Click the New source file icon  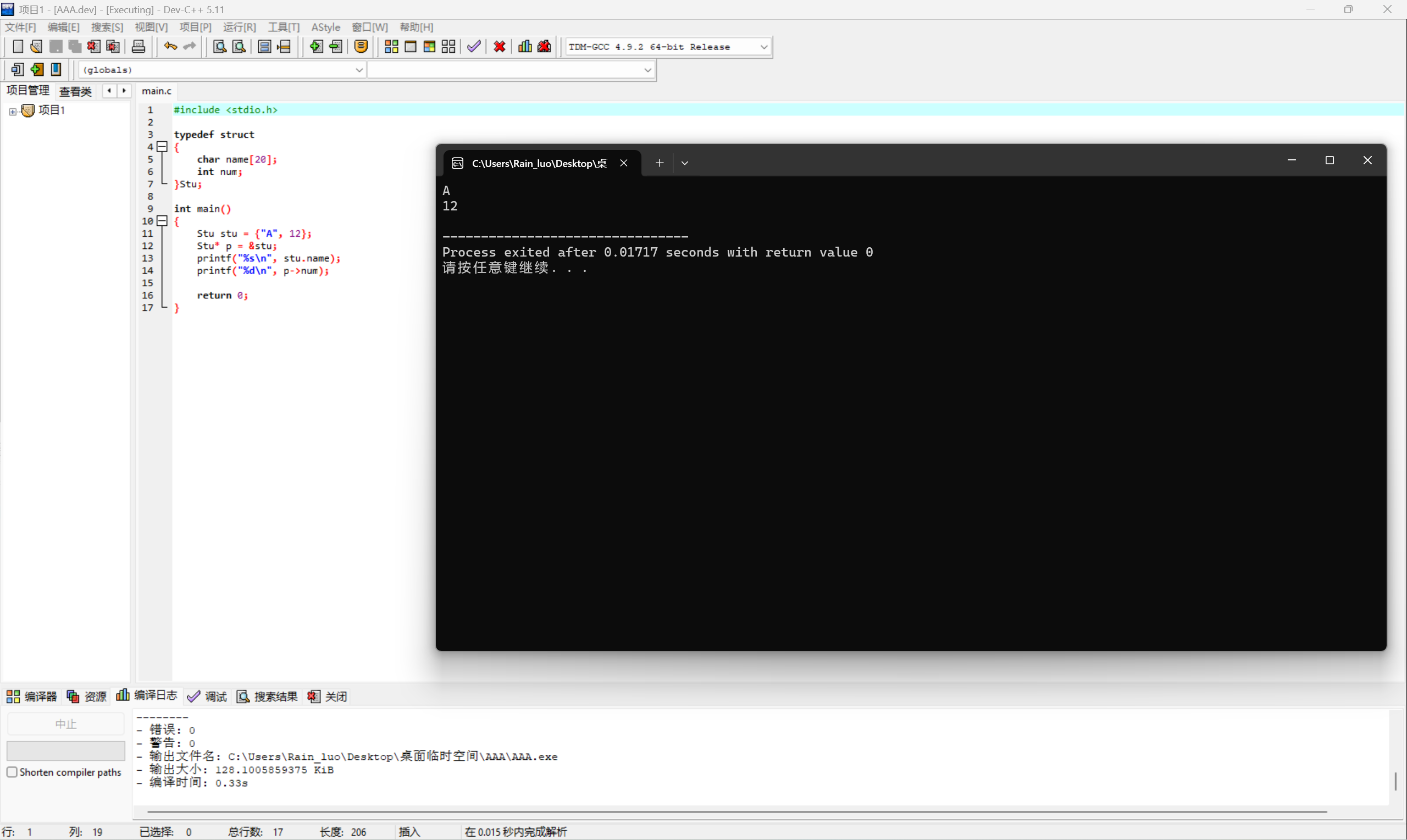pos(18,47)
